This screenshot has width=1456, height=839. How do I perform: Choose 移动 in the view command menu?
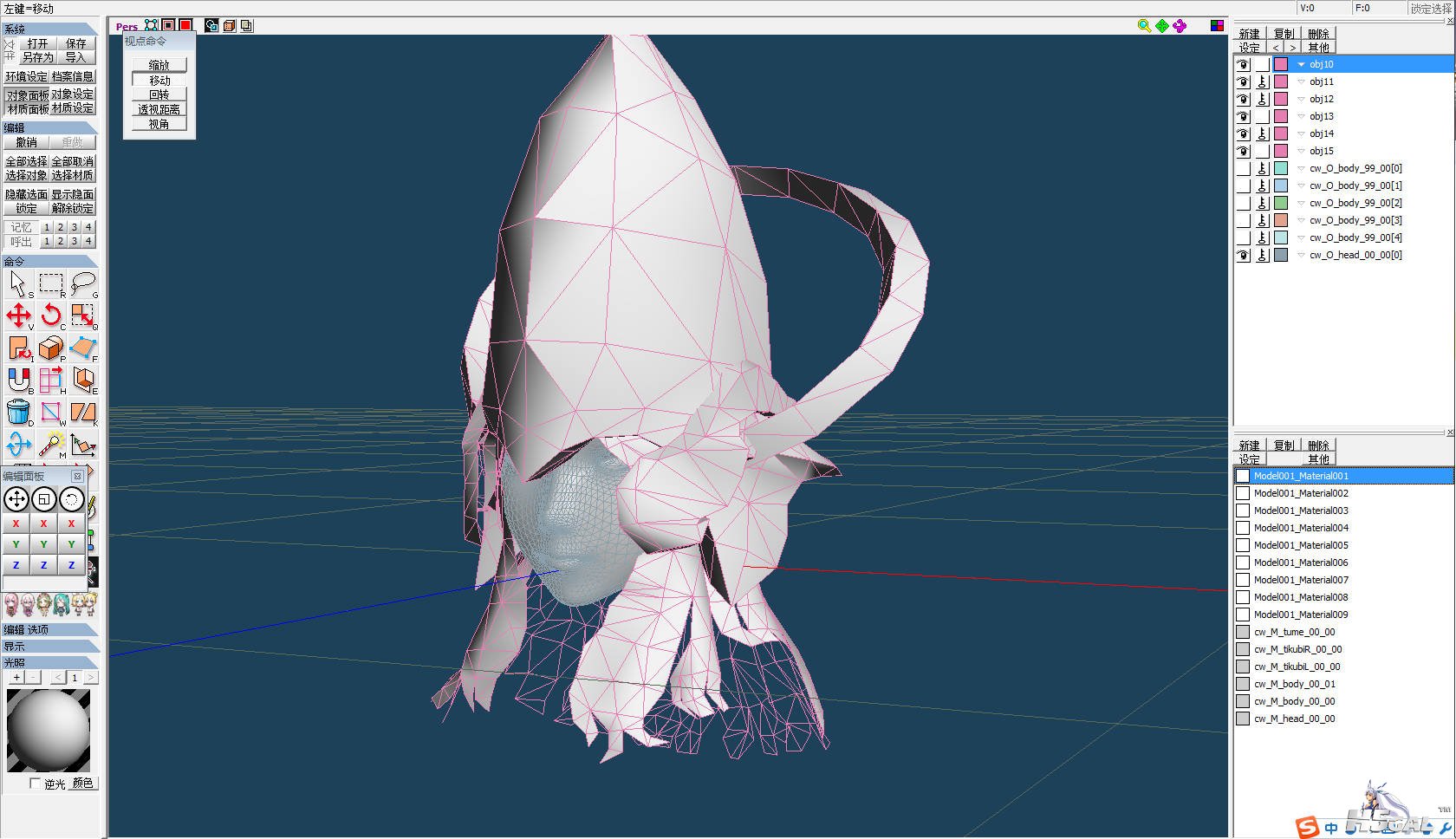pos(159,80)
